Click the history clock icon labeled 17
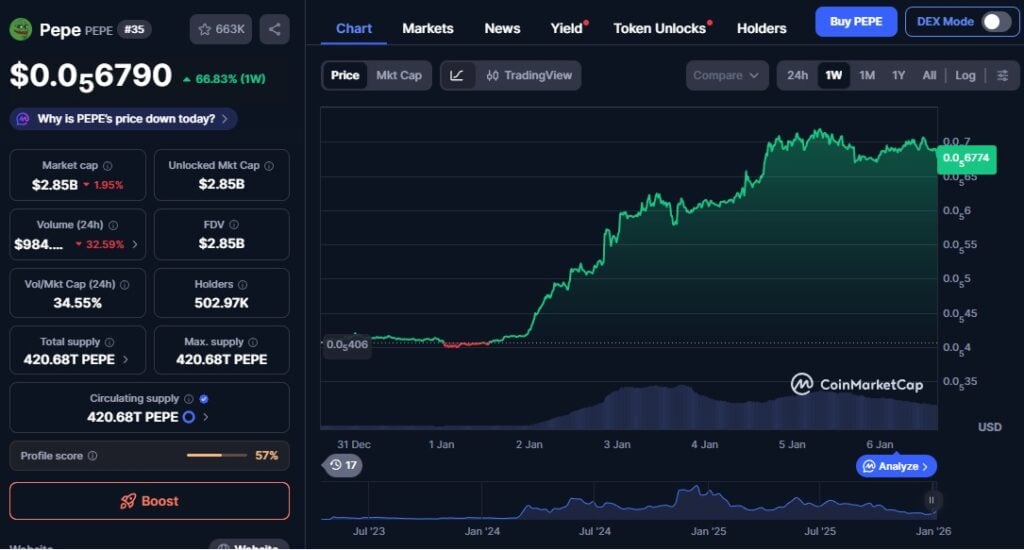Viewport: 1024px width, 550px height. [343, 465]
